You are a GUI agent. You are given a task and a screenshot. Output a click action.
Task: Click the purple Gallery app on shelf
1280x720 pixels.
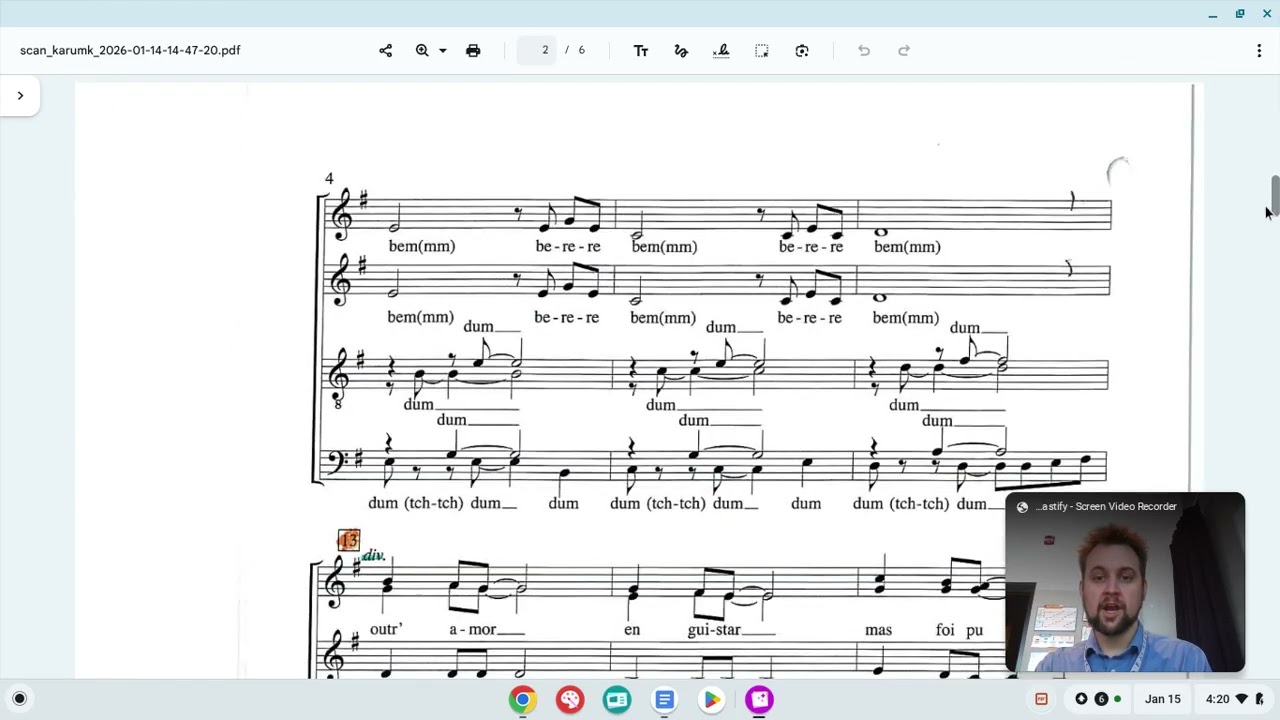[759, 699]
